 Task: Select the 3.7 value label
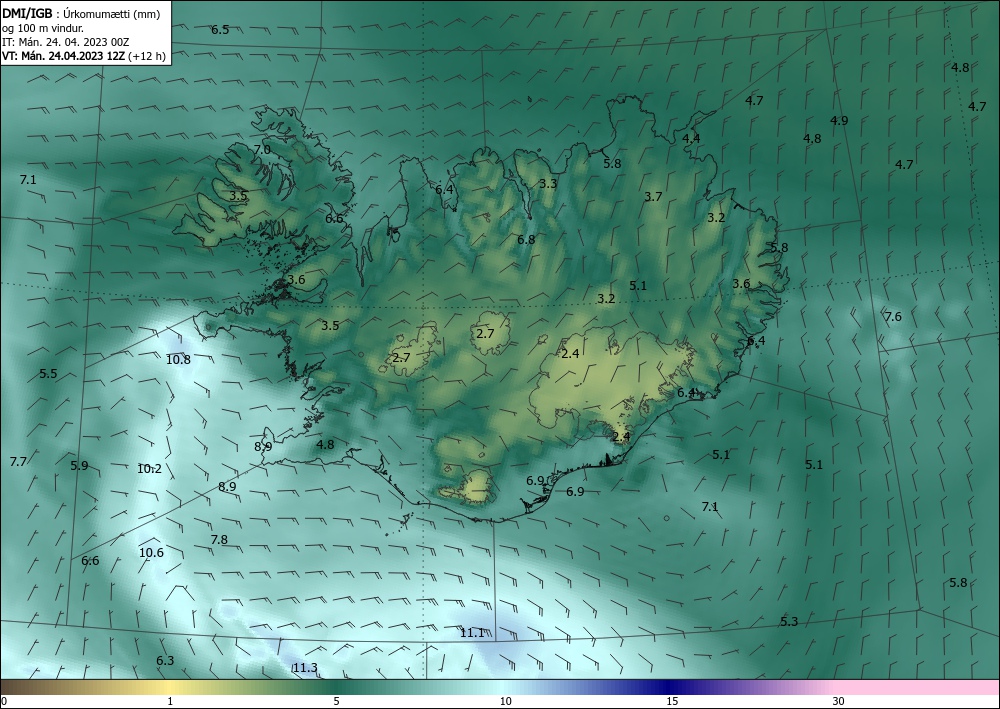pyautogui.click(x=653, y=197)
